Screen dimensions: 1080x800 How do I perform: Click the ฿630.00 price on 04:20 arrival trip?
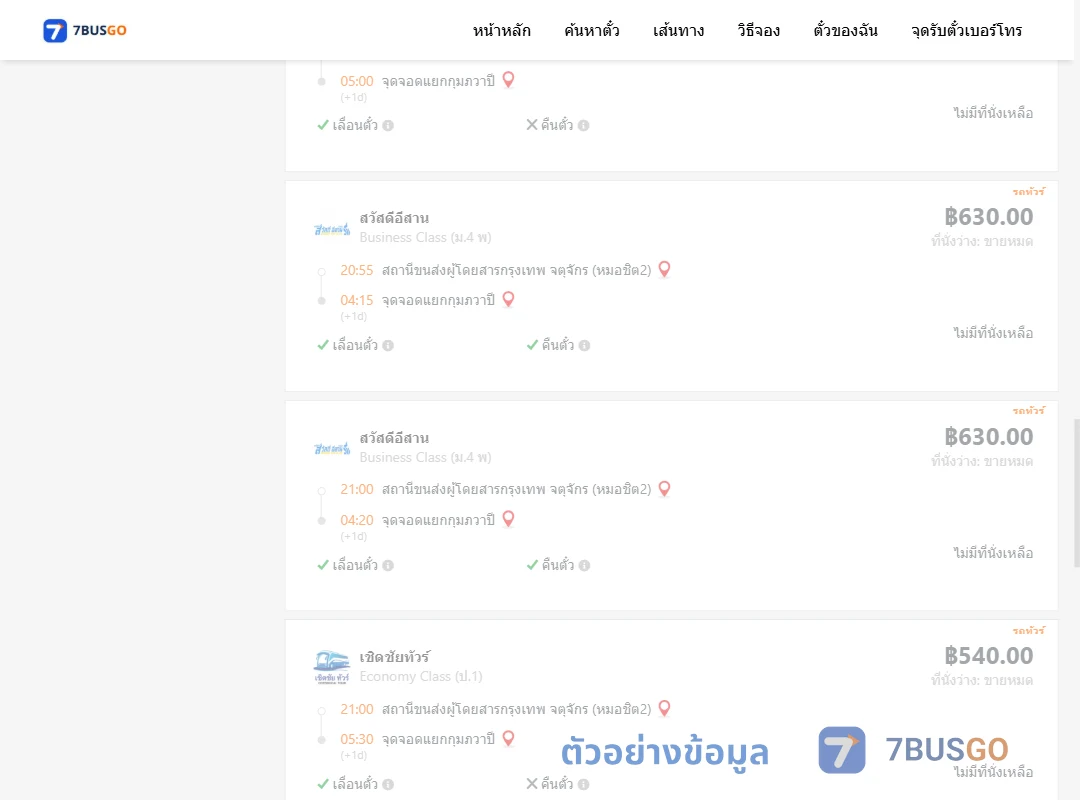pyautogui.click(x=988, y=437)
